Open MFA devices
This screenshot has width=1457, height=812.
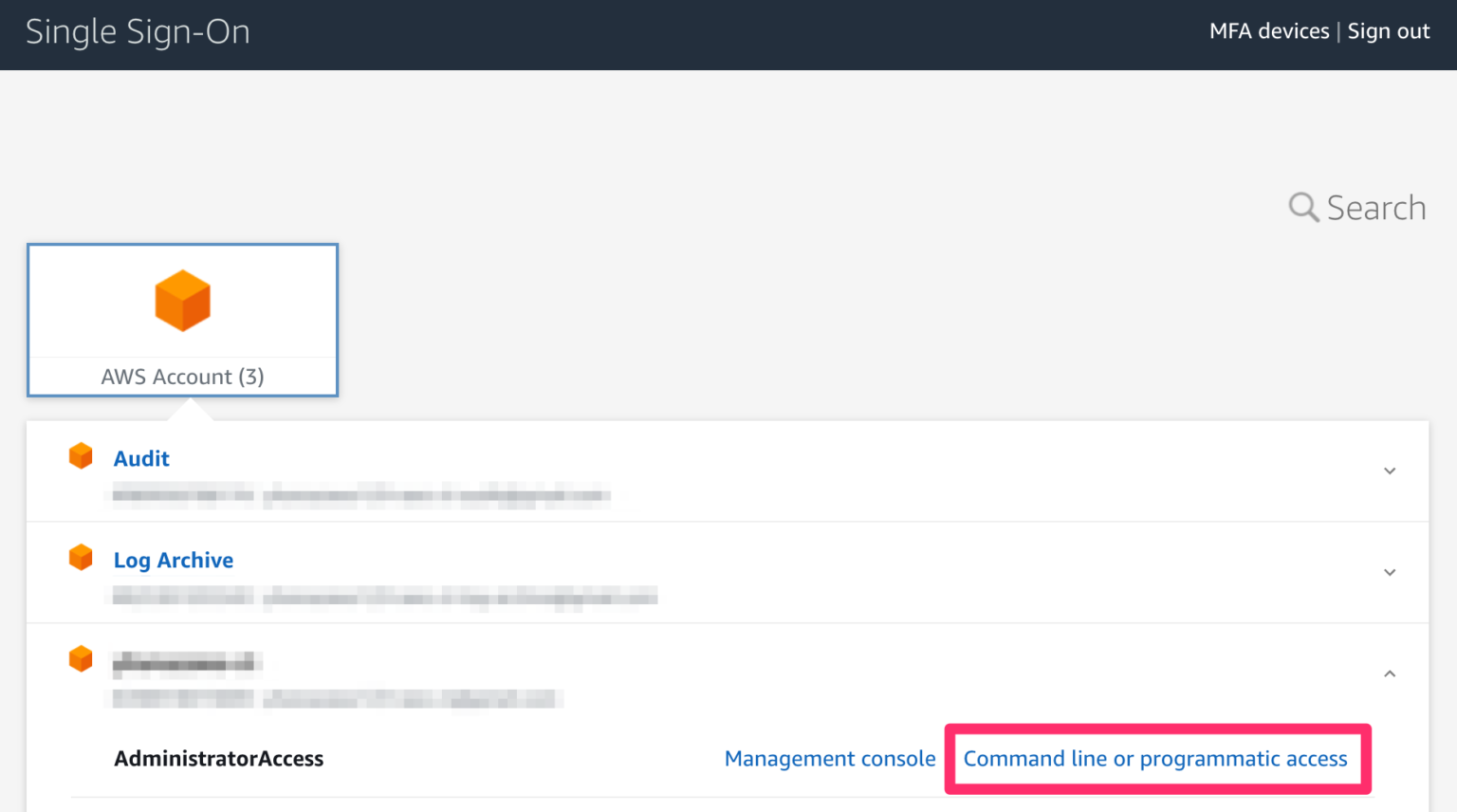(x=1268, y=30)
